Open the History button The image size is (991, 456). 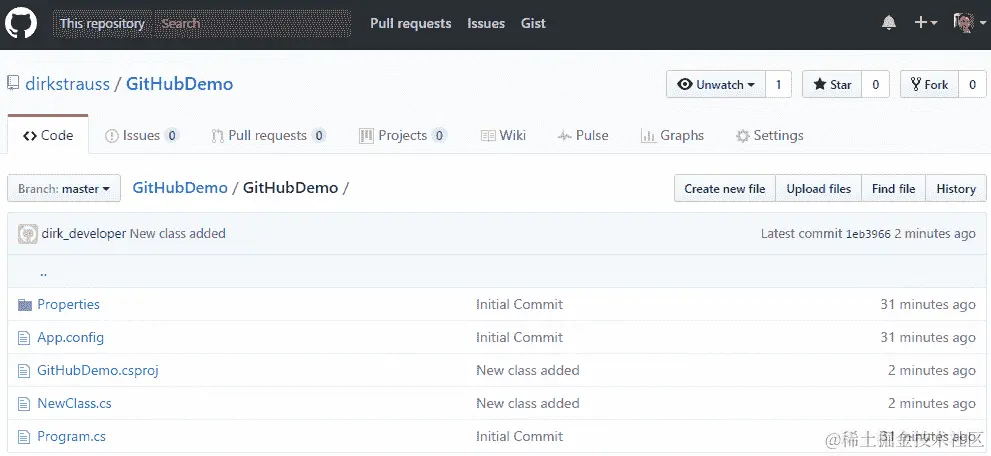(x=956, y=188)
